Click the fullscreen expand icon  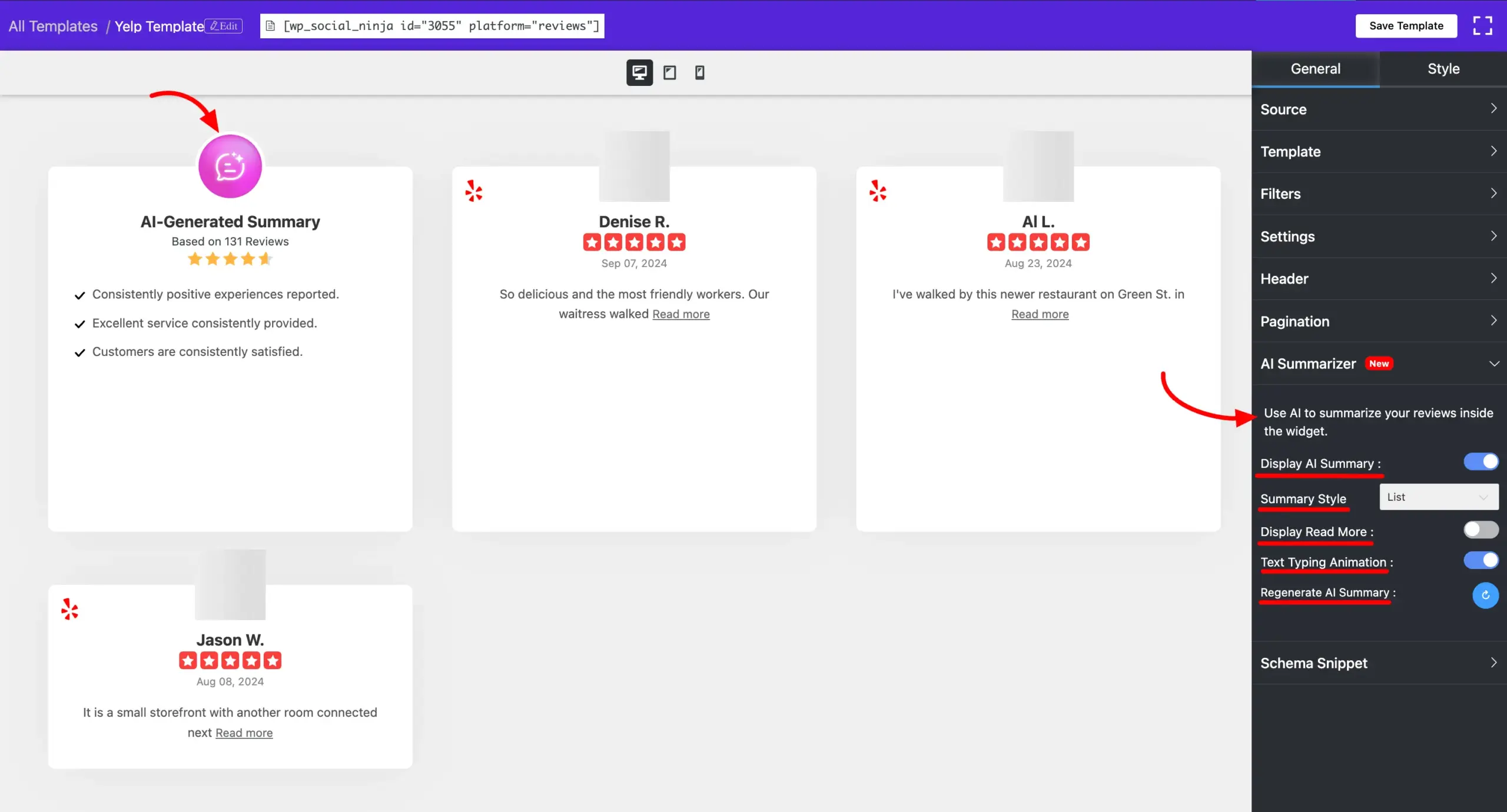pyautogui.click(x=1482, y=26)
